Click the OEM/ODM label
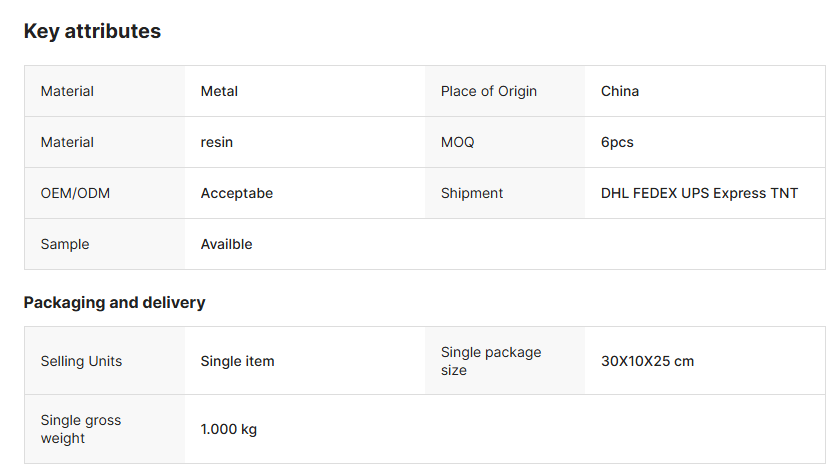Image resolution: width=834 pixels, height=475 pixels. click(75, 193)
